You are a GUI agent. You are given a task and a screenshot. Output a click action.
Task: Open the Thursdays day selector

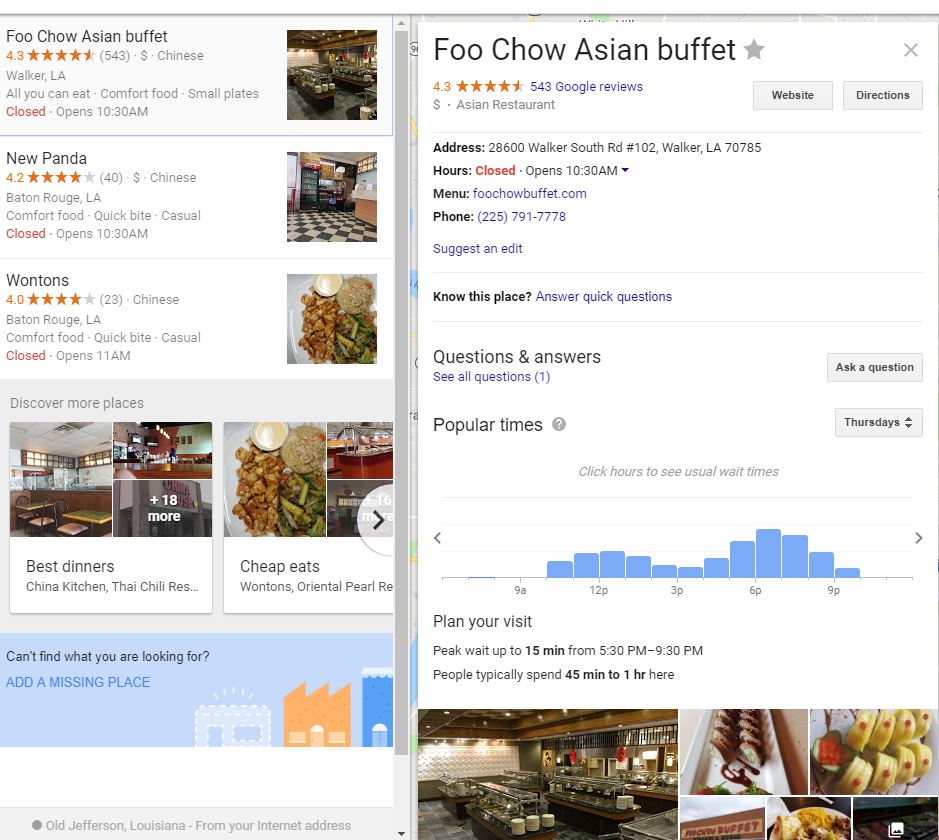pyautogui.click(x=879, y=422)
